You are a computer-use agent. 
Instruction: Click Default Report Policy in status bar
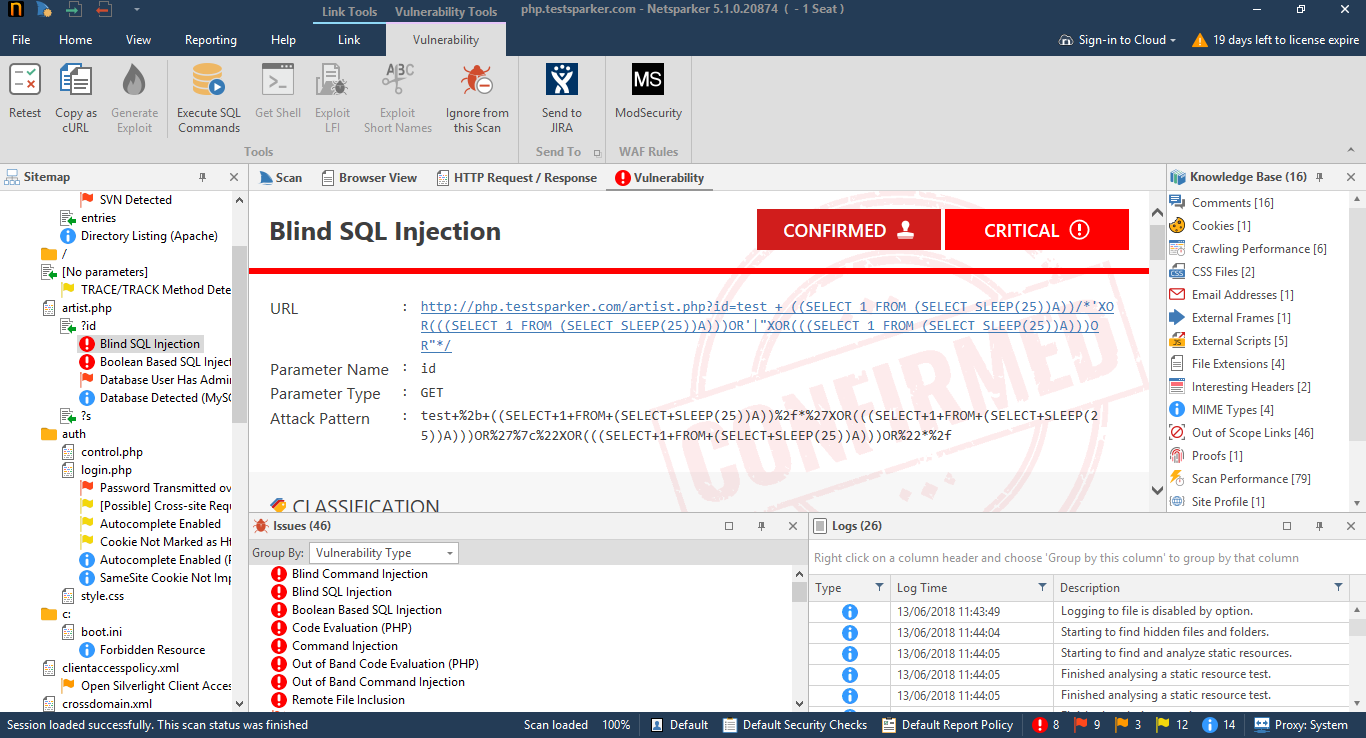[948, 725]
